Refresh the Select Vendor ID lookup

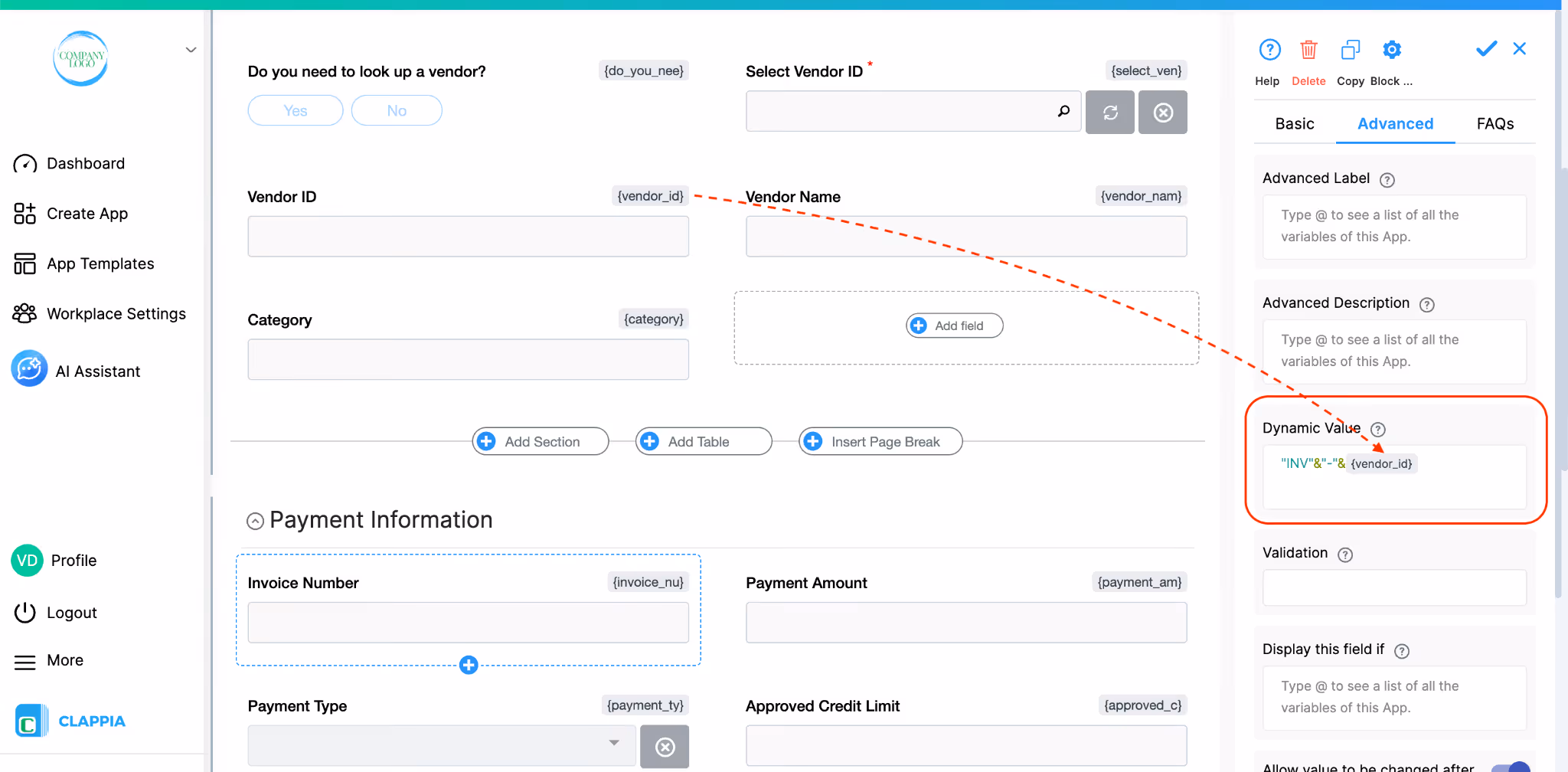(1110, 113)
